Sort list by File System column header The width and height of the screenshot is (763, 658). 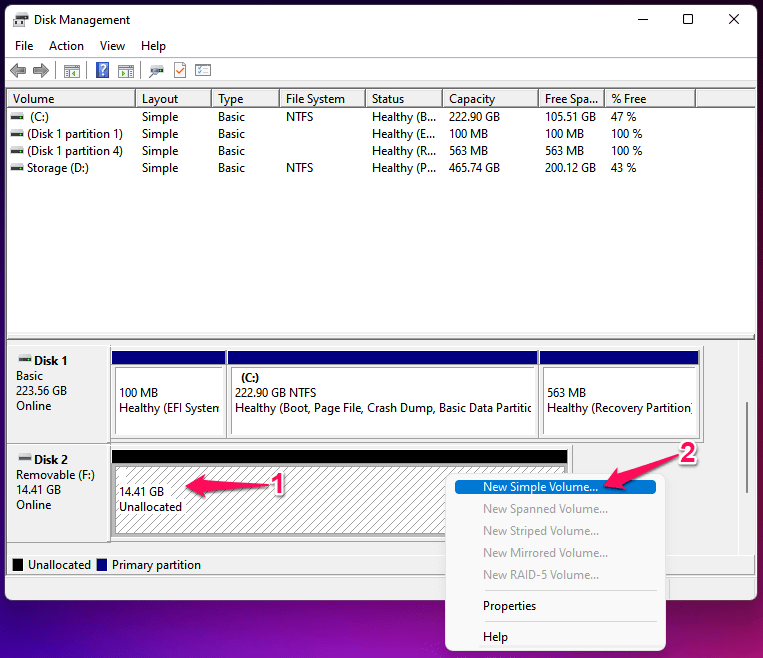(x=315, y=99)
